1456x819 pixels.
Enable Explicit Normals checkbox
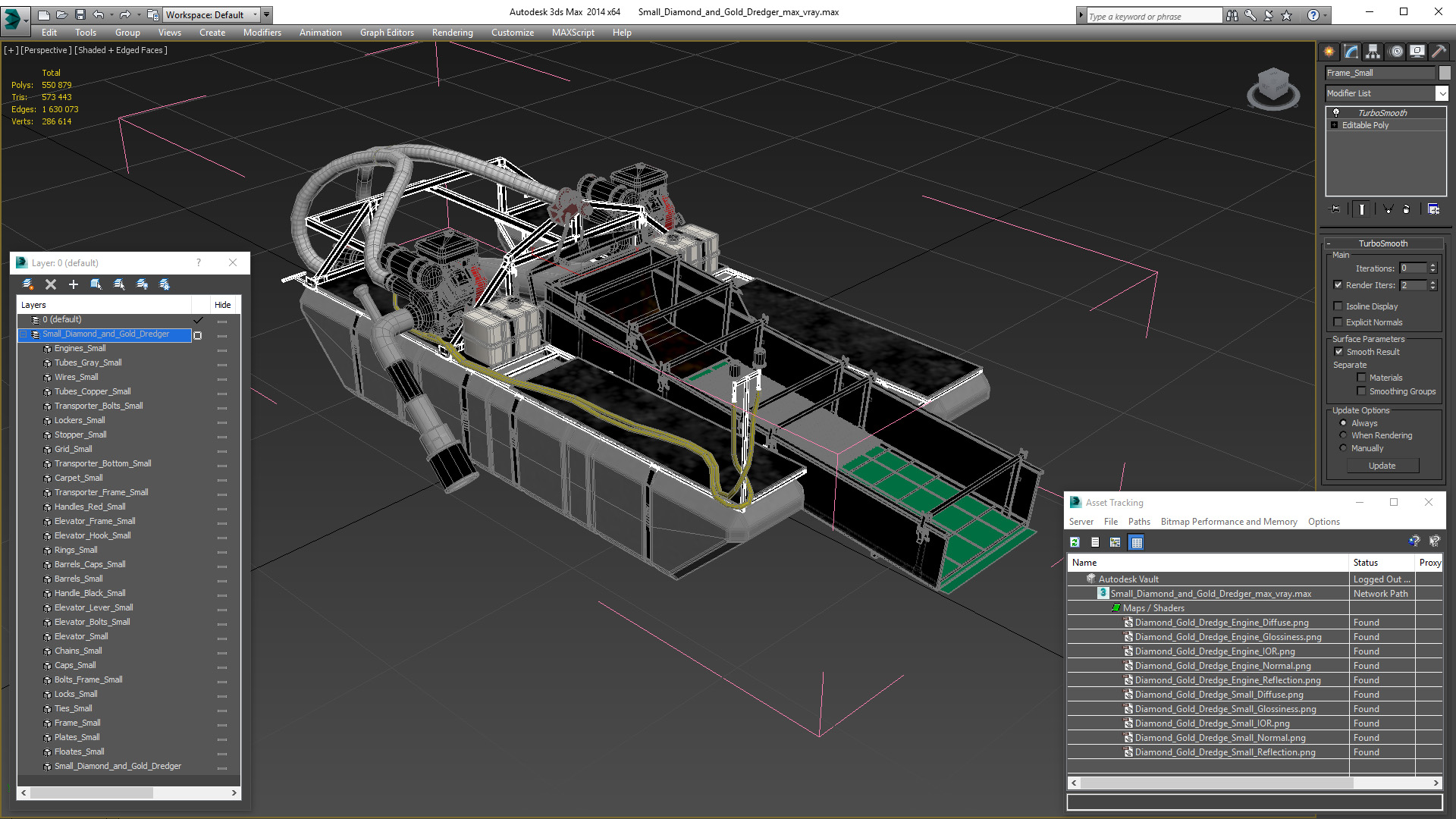pos(1338,322)
